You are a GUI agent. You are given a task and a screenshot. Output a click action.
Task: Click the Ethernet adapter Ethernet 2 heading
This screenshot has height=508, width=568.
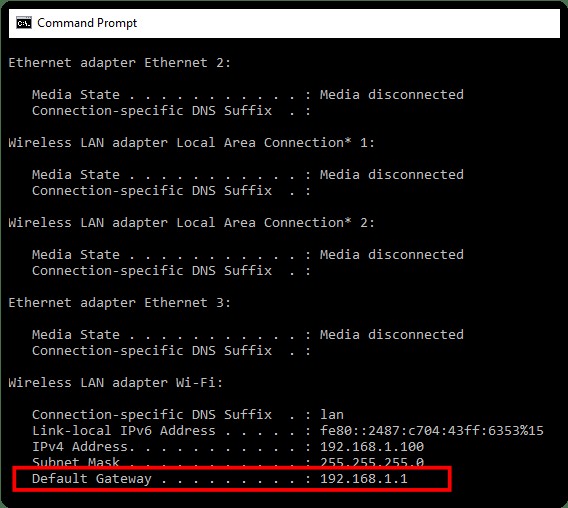(120, 63)
